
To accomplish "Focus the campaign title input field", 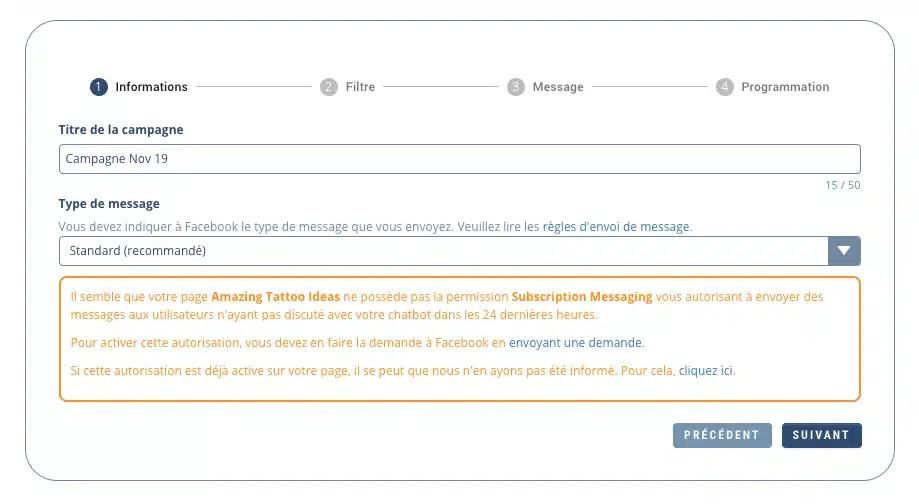I will 459,159.
